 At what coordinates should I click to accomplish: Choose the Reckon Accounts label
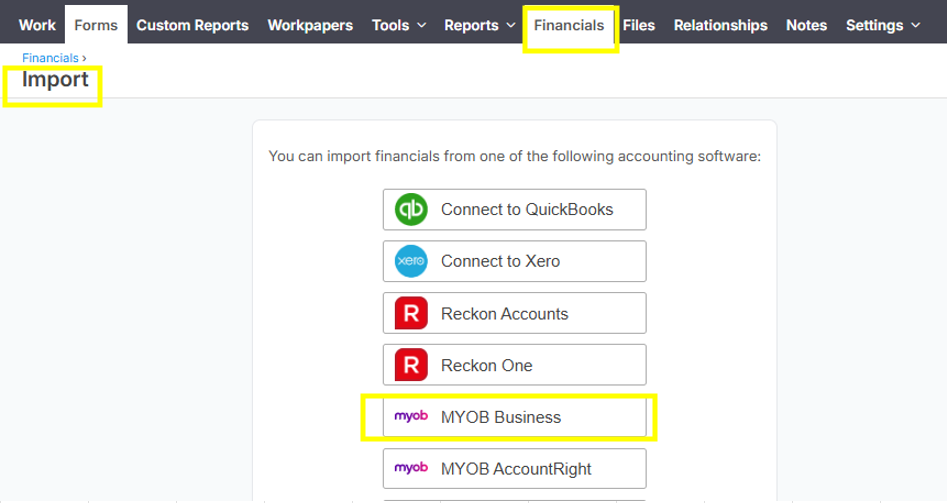pyautogui.click(x=504, y=314)
